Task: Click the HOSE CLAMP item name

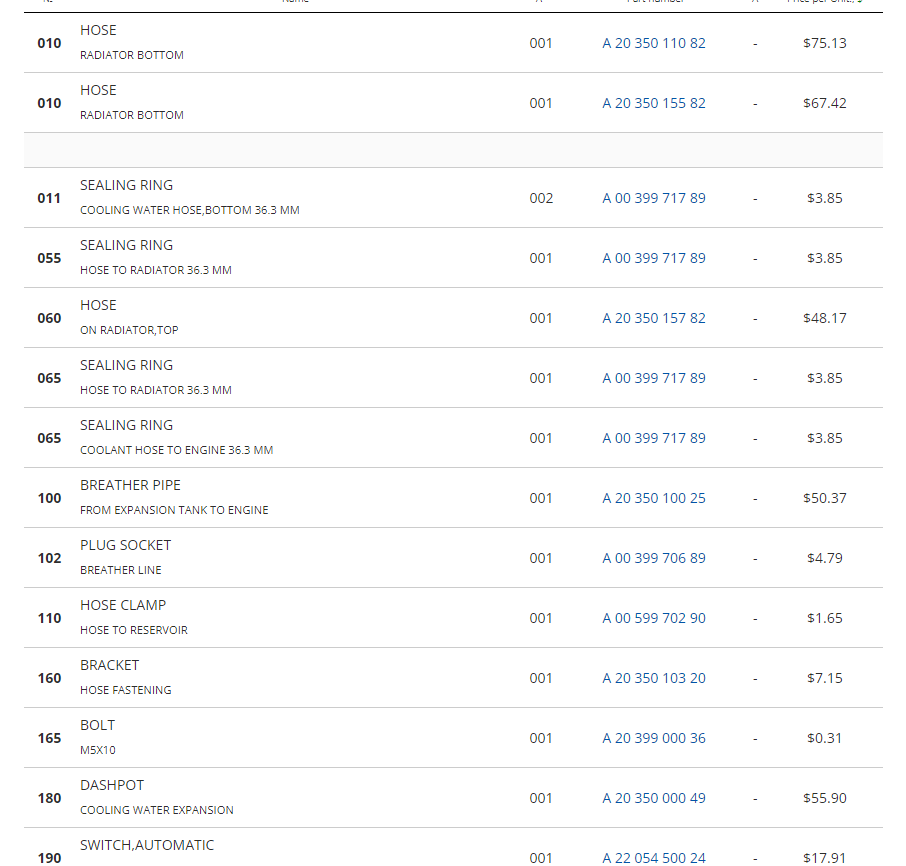Action: [123, 605]
